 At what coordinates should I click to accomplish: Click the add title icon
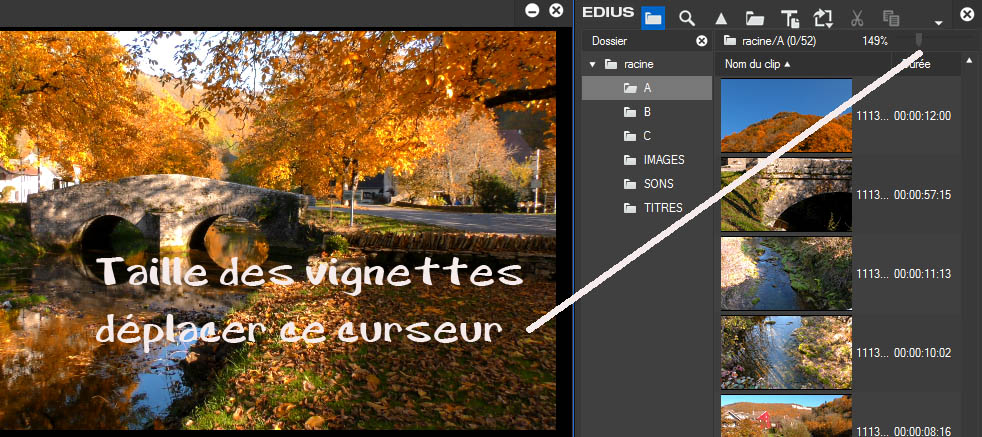pyautogui.click(x=790, y=19)
